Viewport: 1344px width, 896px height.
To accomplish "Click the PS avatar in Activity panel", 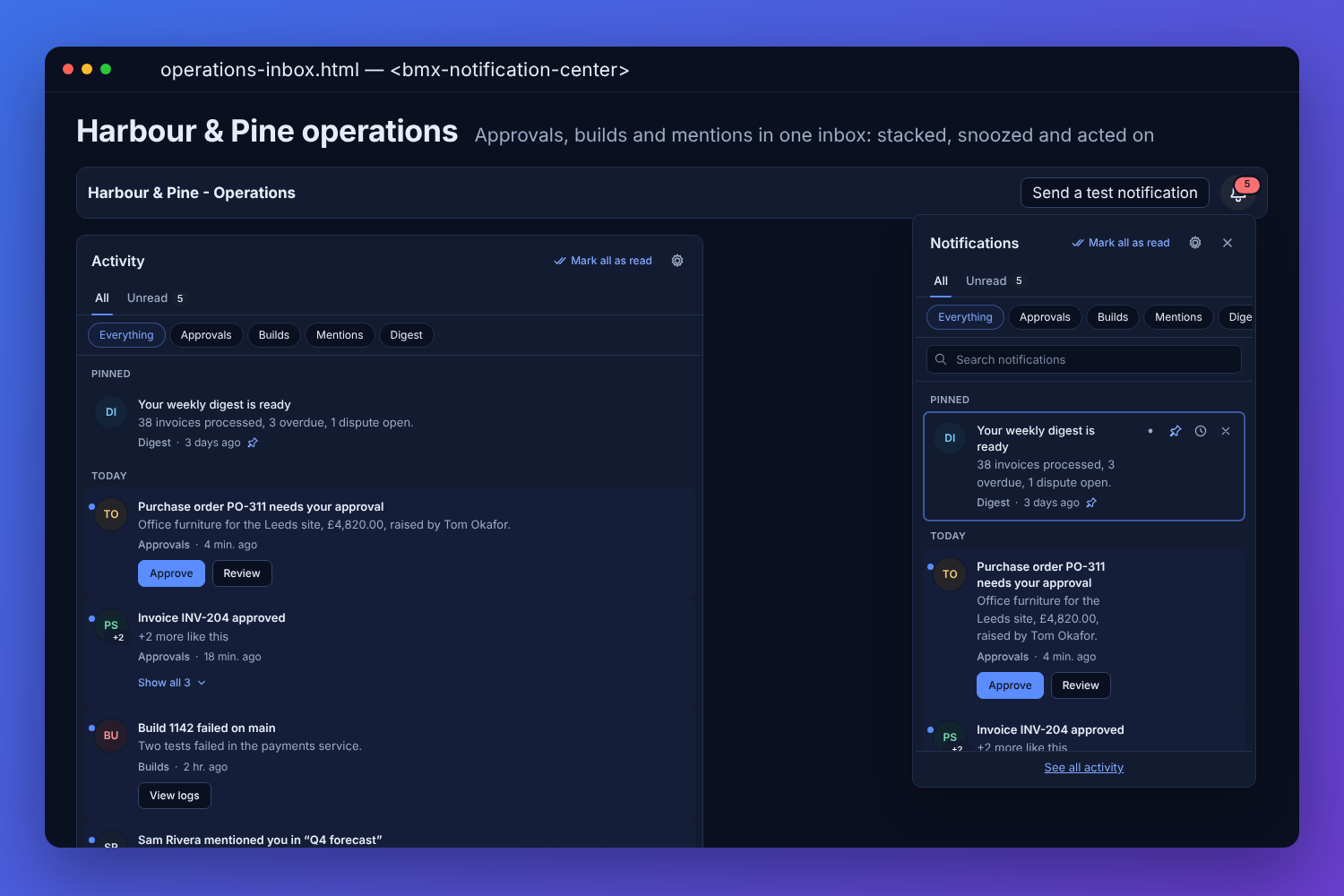I will click(111, 625).
